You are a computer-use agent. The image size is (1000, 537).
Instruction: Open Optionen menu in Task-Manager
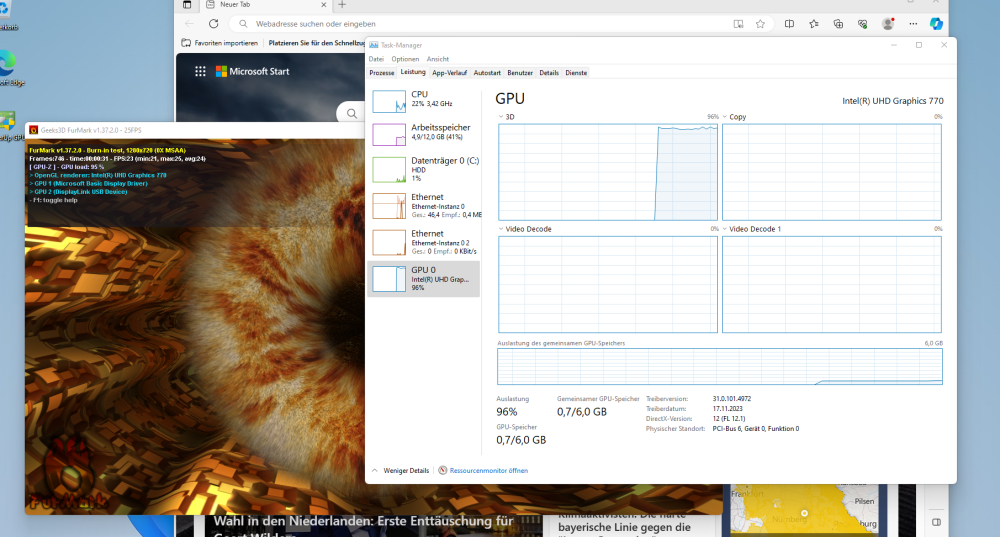tap(405, 59)
